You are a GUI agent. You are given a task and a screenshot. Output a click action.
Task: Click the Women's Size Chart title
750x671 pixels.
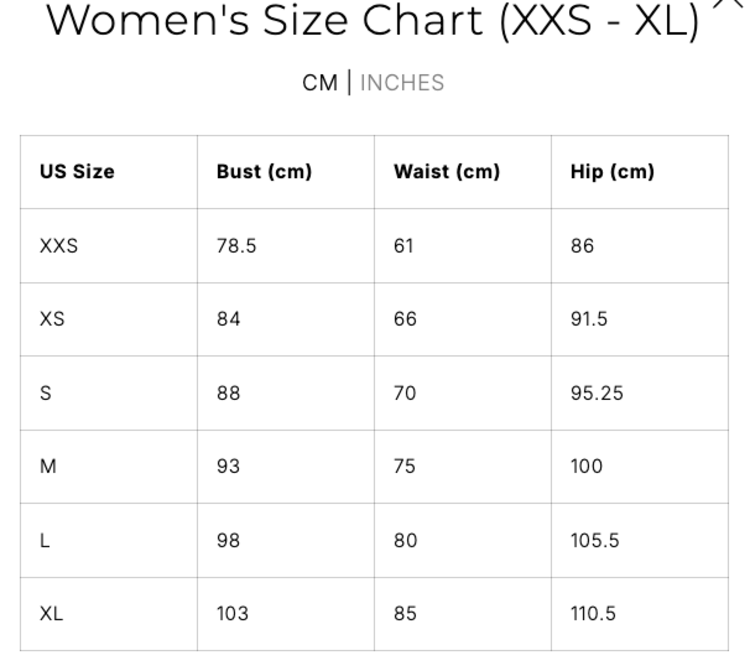[x=373, y=21]
